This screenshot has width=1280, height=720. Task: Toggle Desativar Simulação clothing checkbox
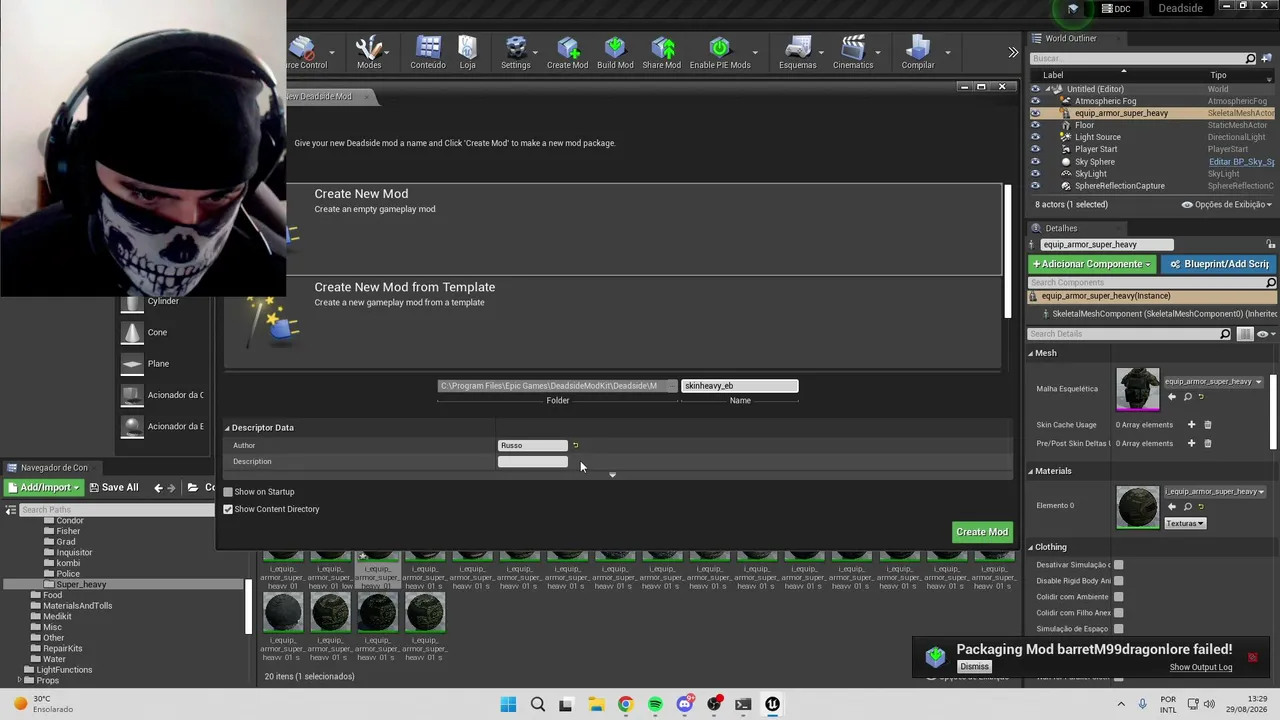tap(1118, 565)
